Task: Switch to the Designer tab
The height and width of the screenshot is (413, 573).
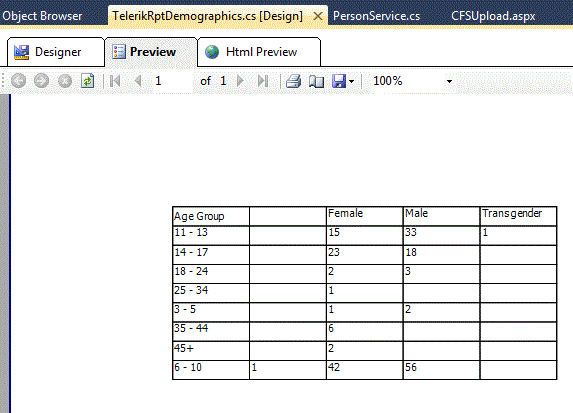Action: pos(56,52)
